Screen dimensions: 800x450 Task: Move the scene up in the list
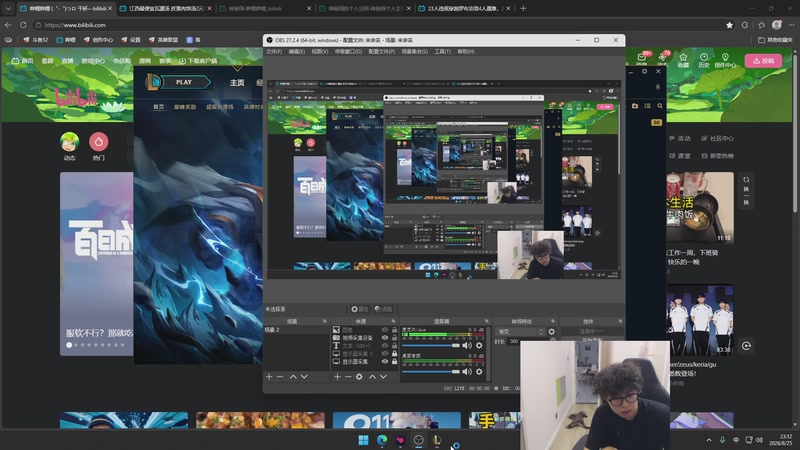[293, 377]
